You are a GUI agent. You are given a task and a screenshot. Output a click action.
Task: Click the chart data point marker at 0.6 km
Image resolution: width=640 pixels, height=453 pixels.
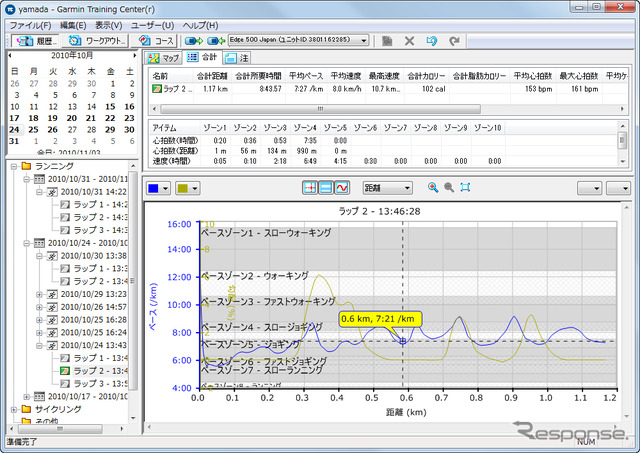point(402,341)
